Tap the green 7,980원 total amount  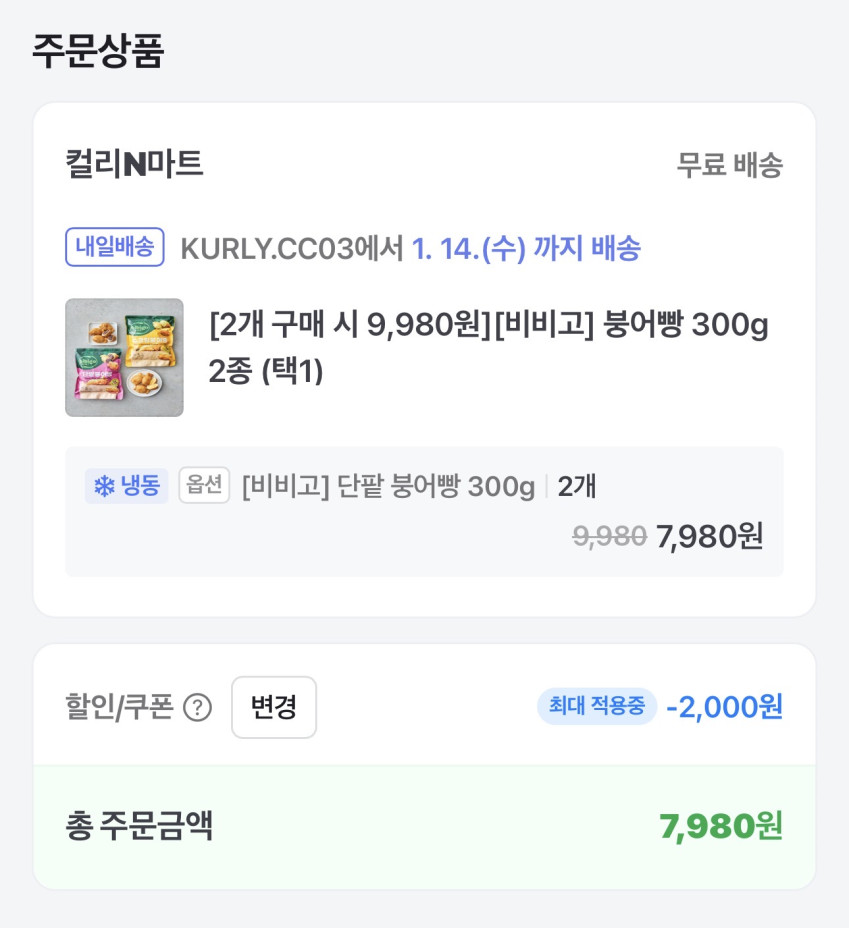720,827
